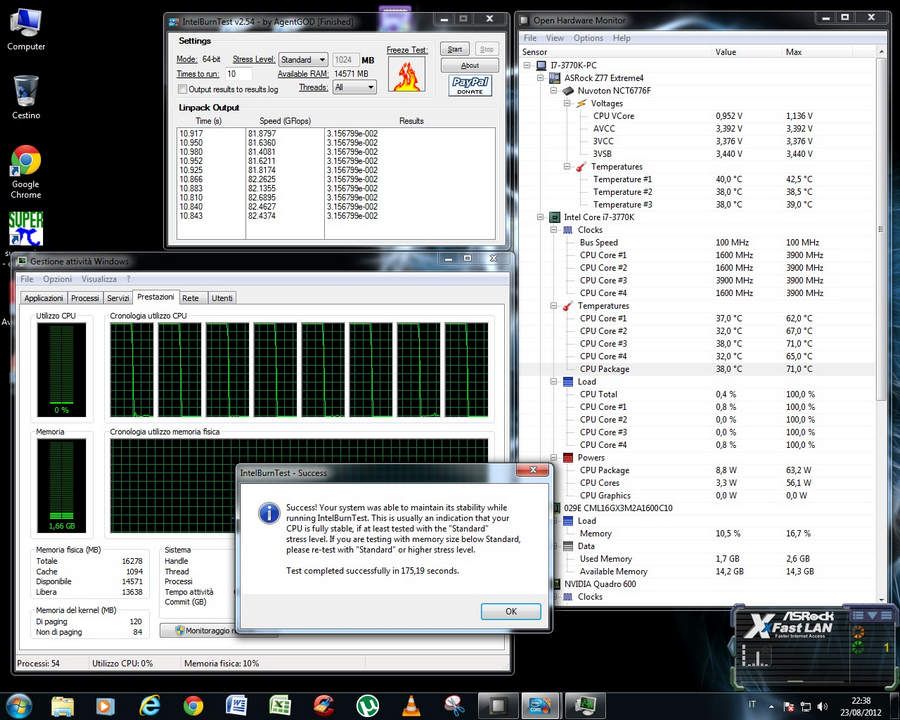Viewport: 900px width, 720px height.
Task: Open Opzioni menu in Task Manager
Action: click(57, 279)
